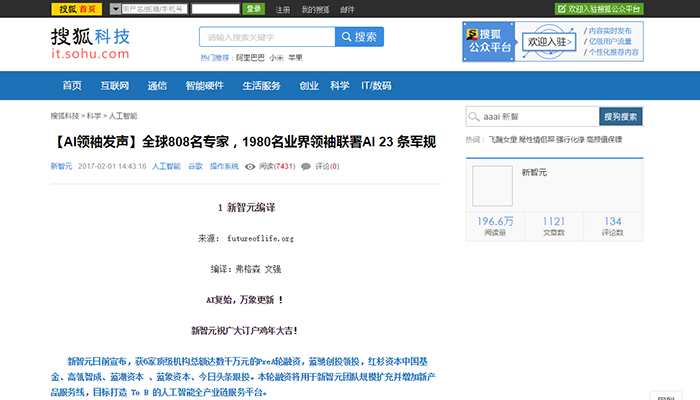Click the 新智元 author avatar thumbnail
Screen dimensions: 700x400
[x=491, y=186]
